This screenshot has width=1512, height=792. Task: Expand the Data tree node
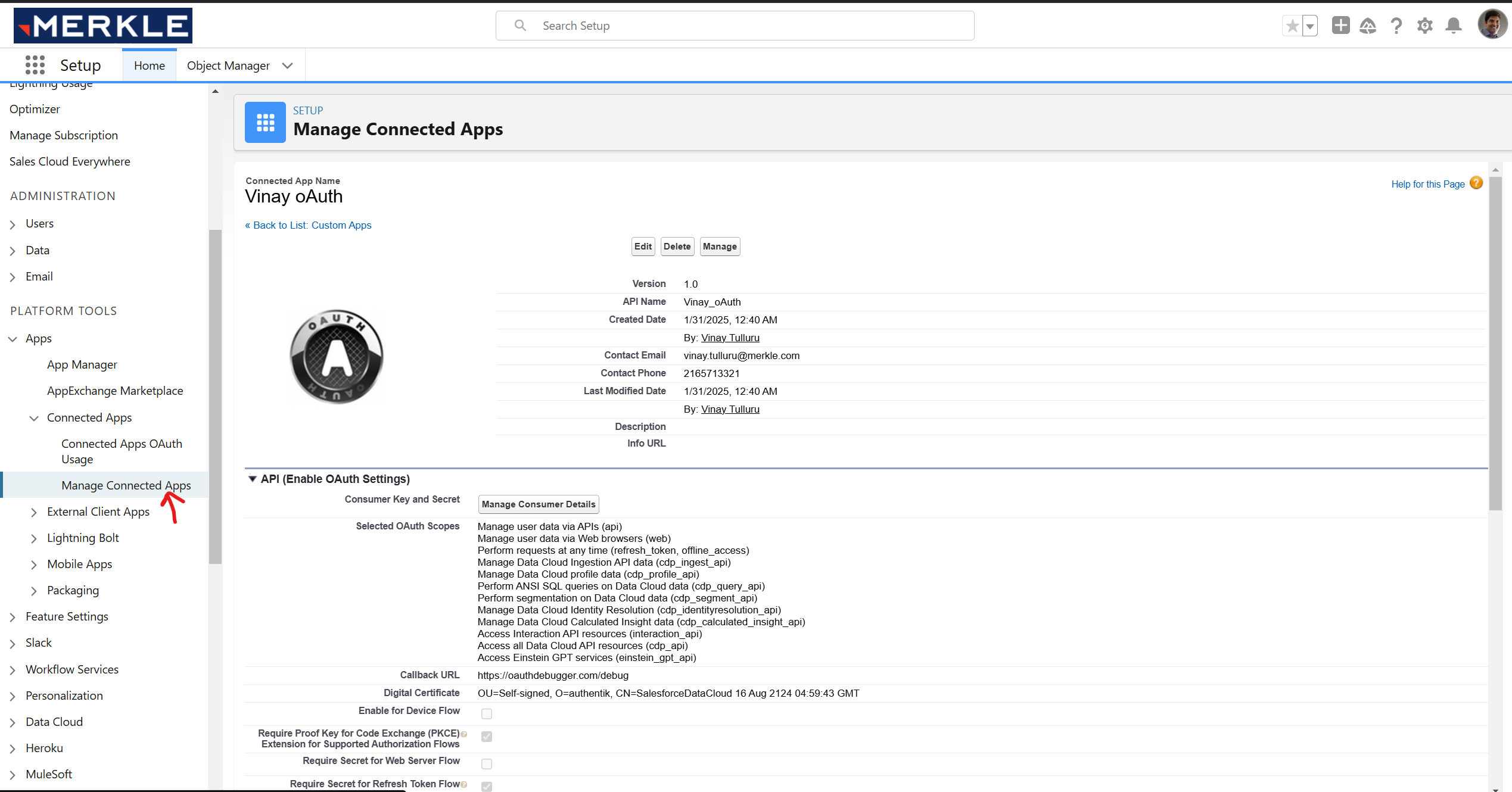click(13, 251)
